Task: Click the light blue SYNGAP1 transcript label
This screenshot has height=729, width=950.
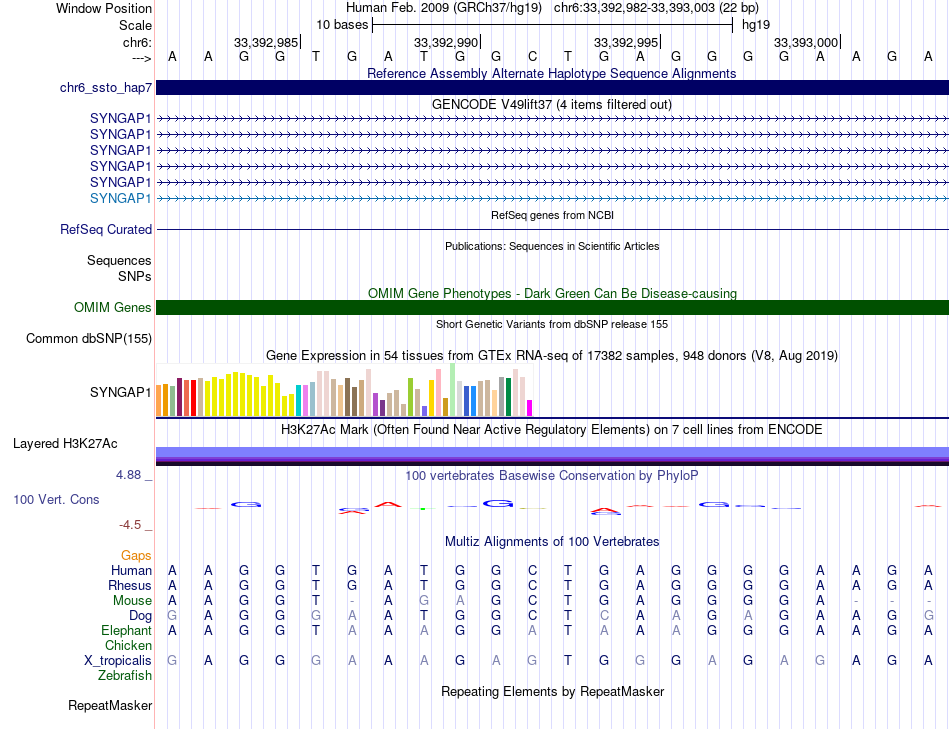Action: pyautogui.click(x=120, y=198)
